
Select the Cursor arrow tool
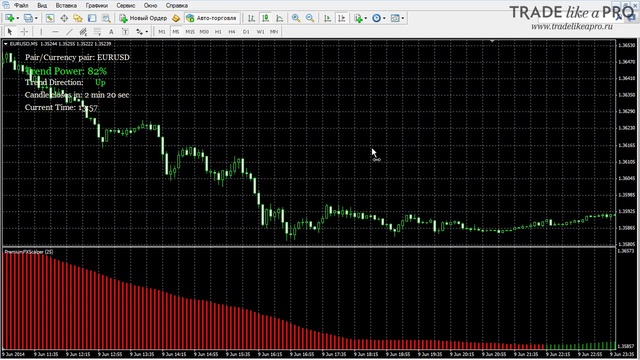coord(10,31)
